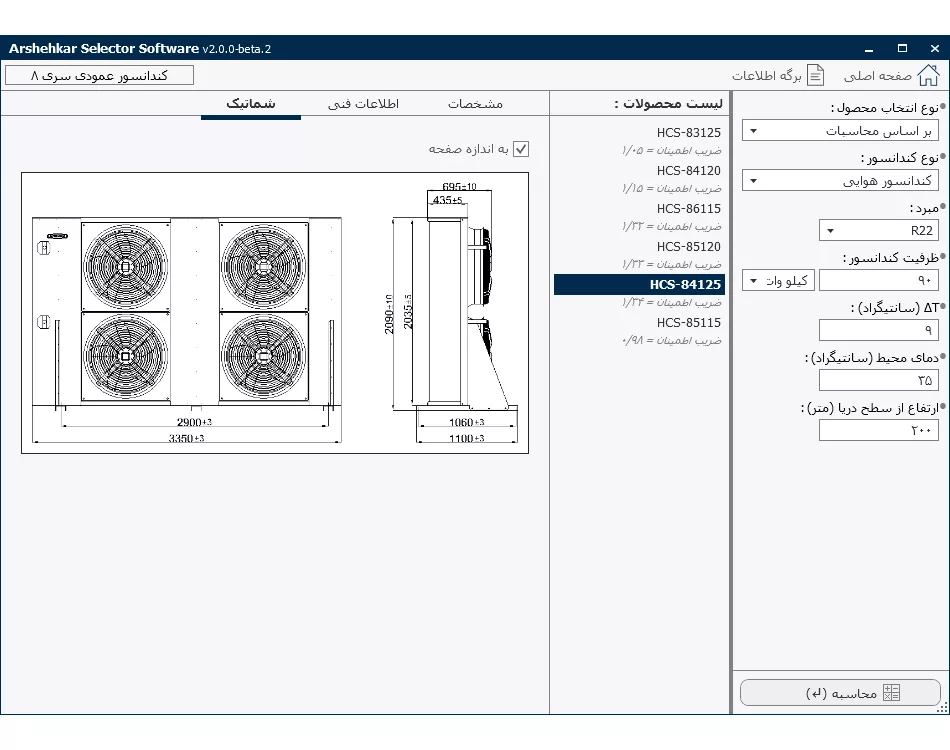Viewport: 950px width, 750px height.
Task: Open the datasheet document icon
Action: pos(816,75)
